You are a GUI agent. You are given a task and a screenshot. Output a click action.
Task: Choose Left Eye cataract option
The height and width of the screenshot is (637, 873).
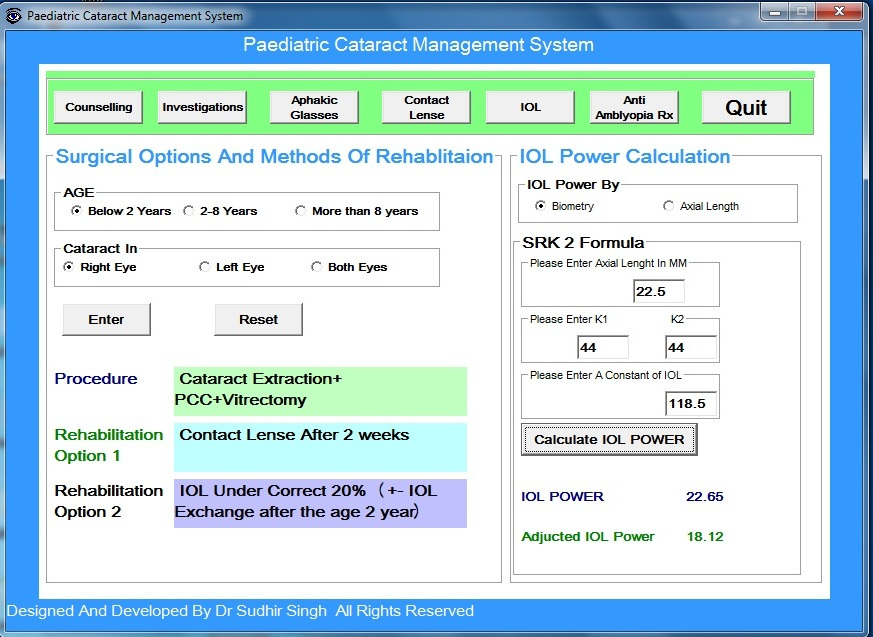[x=205, y=267]
